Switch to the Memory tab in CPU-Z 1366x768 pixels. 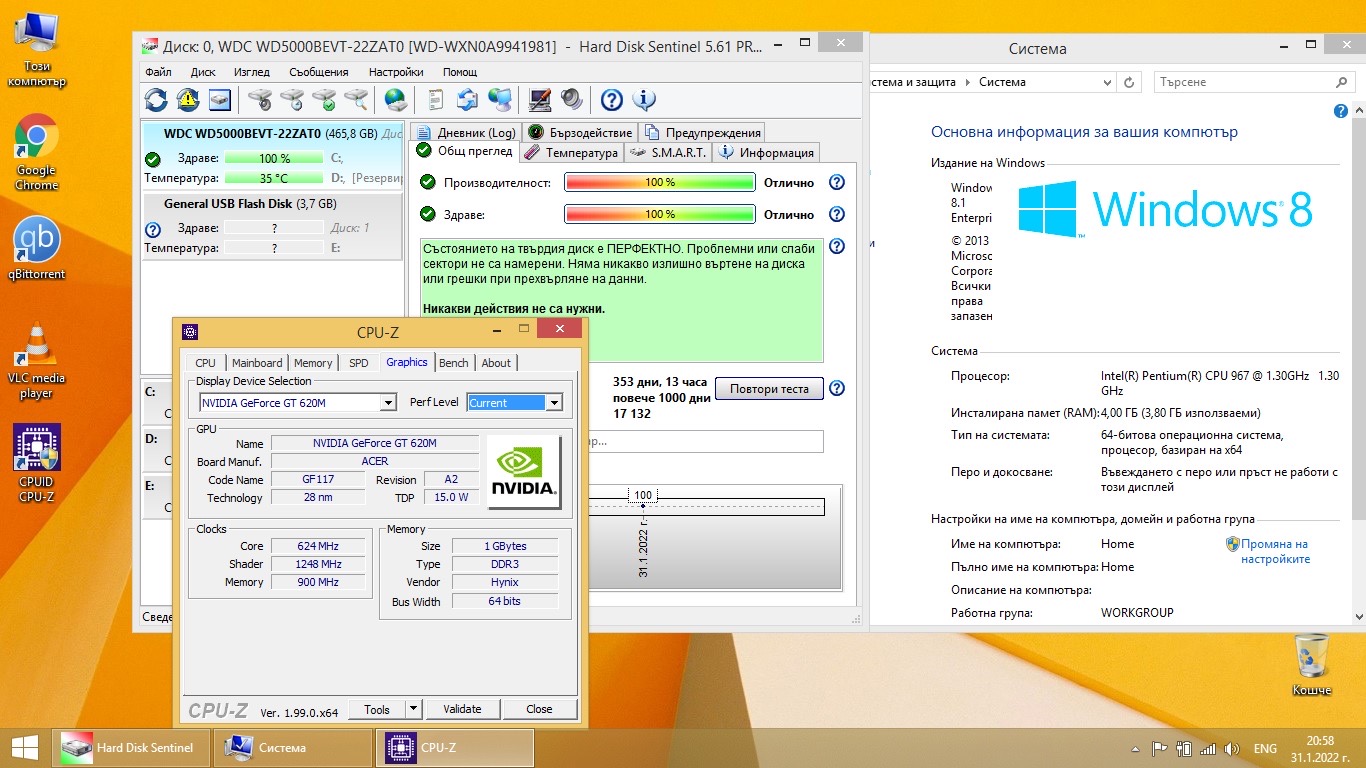pos(313,363)
